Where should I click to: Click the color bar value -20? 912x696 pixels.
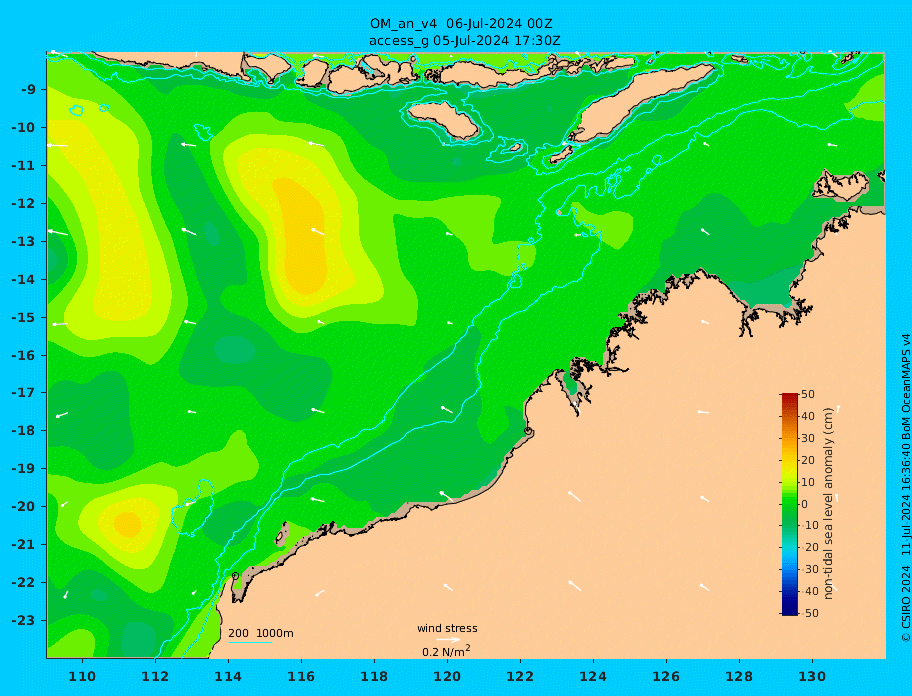809,548
